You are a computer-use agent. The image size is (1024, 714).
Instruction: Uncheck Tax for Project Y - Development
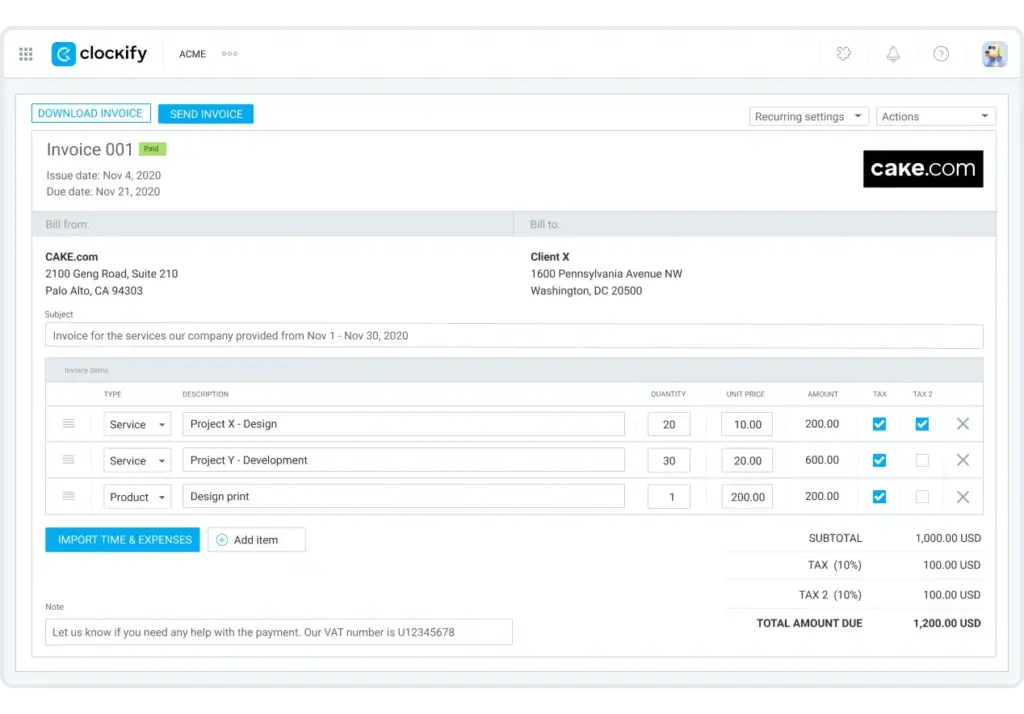pos(880,461)
